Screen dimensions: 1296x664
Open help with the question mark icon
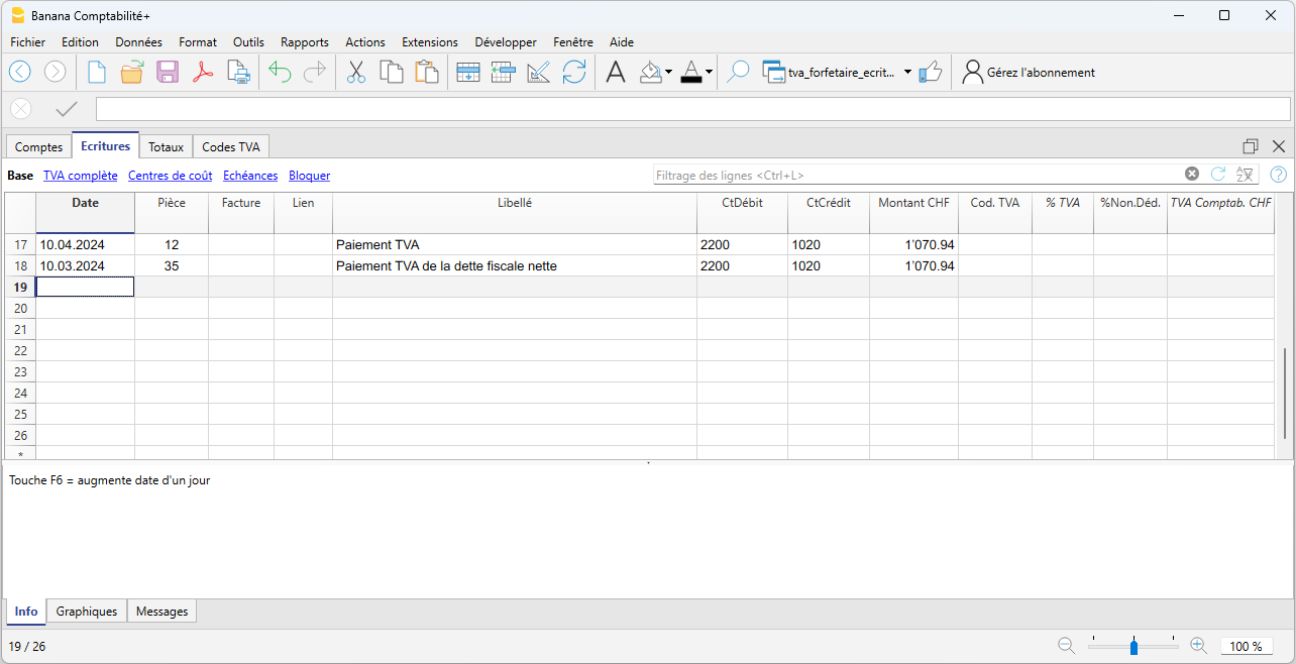[1278, 174]
